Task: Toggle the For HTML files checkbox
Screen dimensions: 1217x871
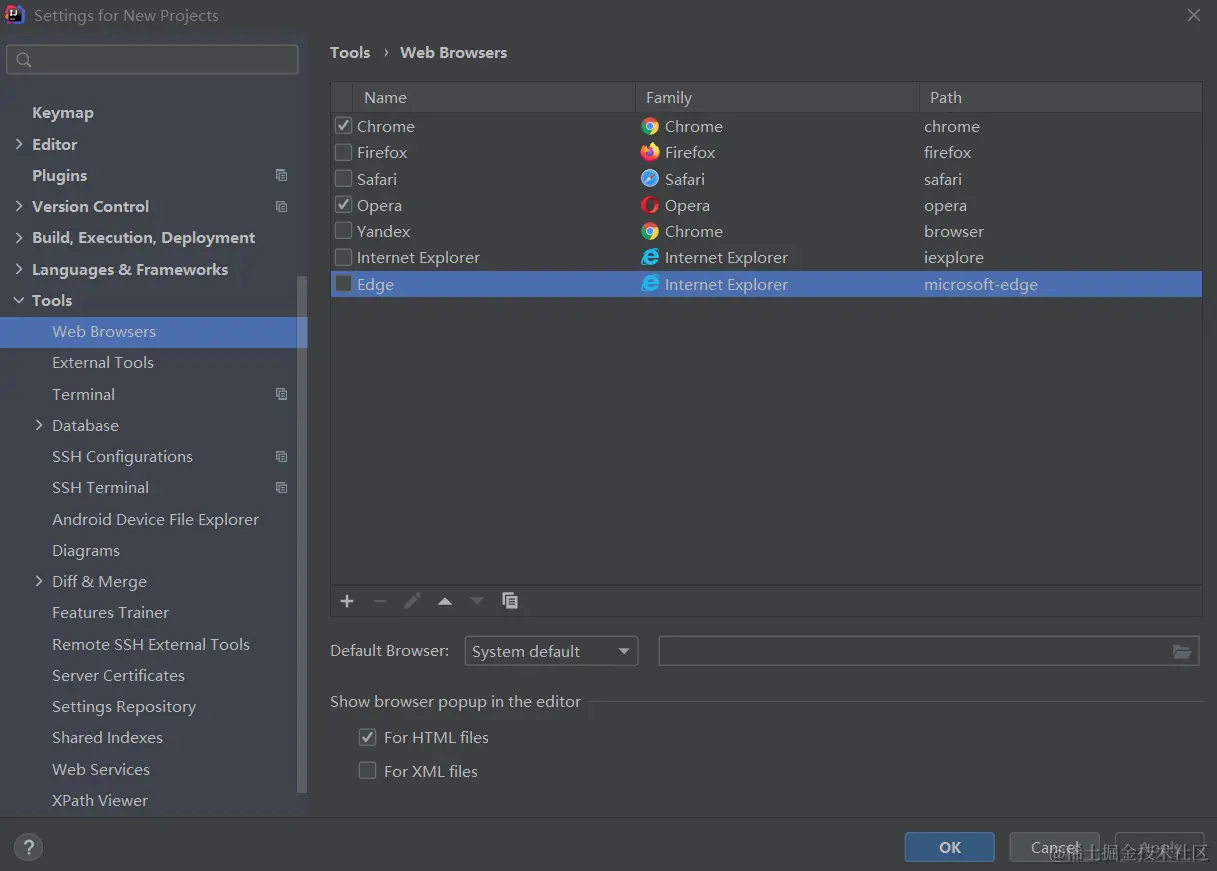Action: [367, 737]
